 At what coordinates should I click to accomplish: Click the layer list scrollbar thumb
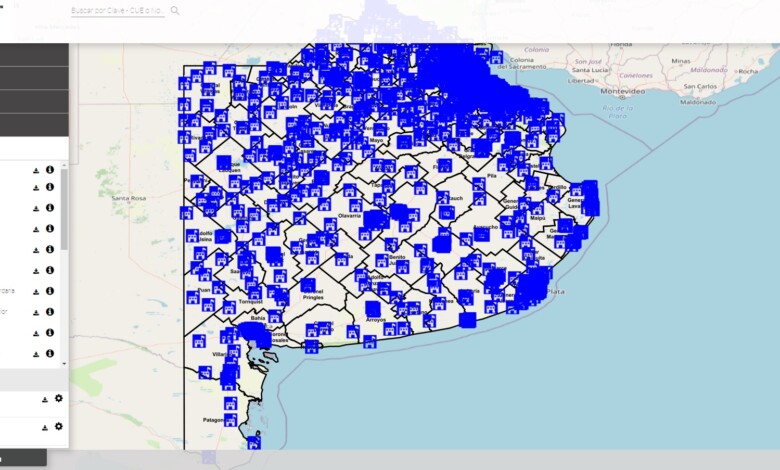64,209
